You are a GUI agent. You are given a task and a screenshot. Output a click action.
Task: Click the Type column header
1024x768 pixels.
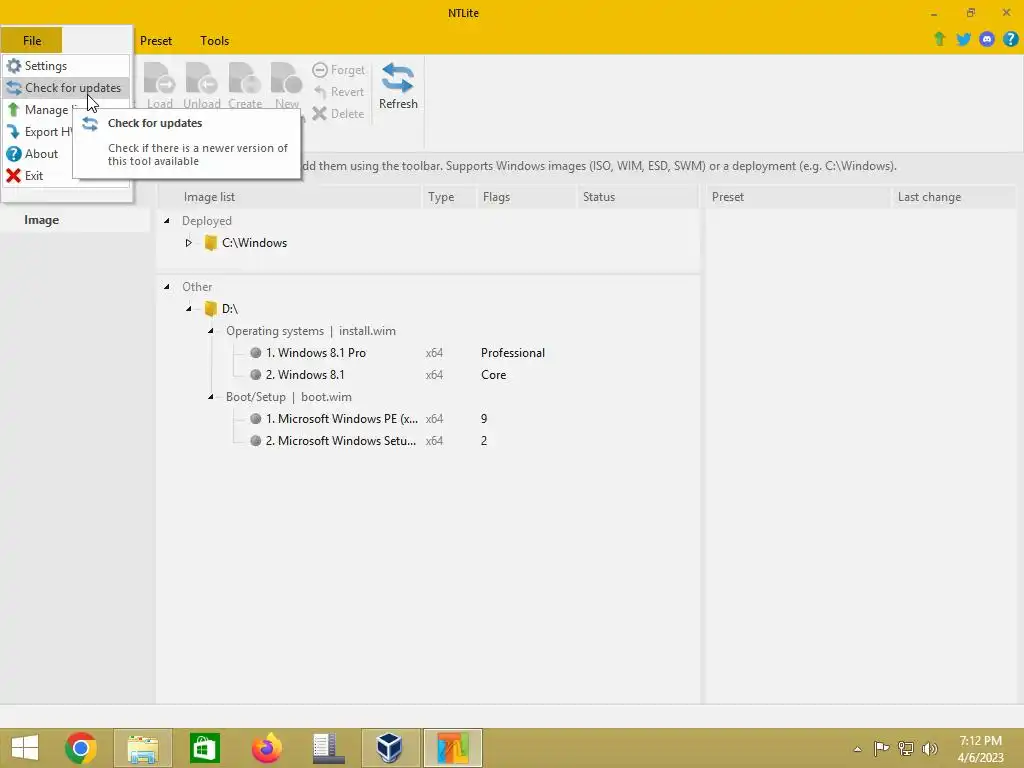click(x=449, y=197)
